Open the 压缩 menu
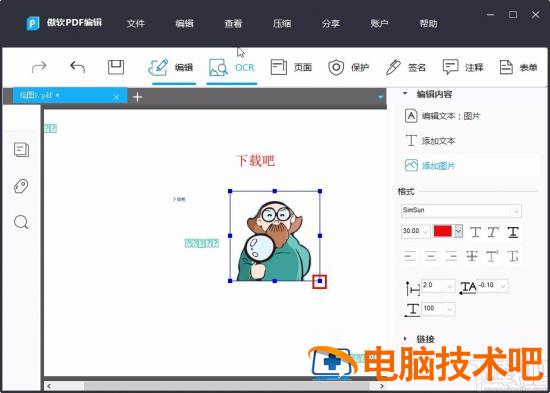Viewport: 550px width, 393px height. 282,24
